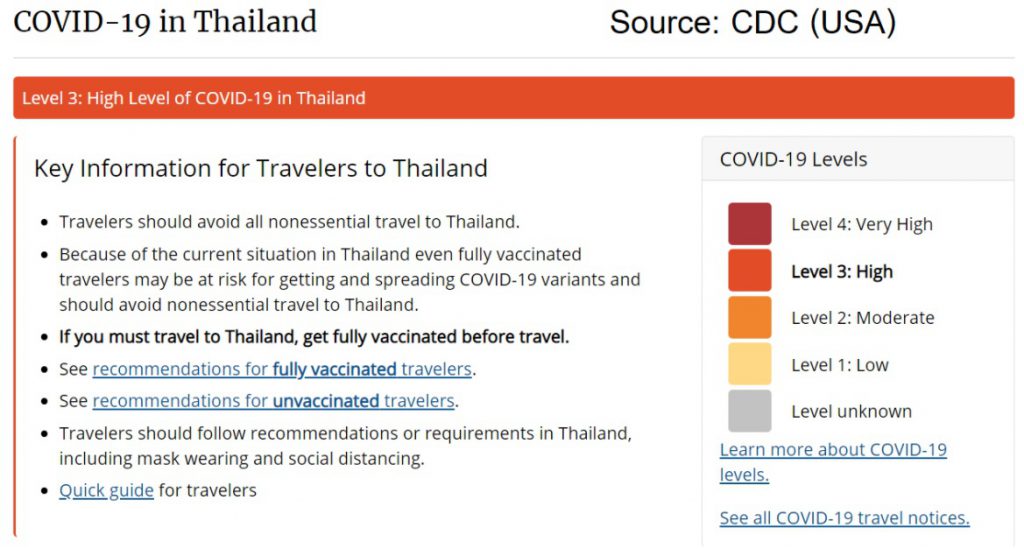Image resolution: width=1024 pixels, height=549 pixels.
Task: Open recommendations for unvaccinated travelers link
Action: click(274, 401)
